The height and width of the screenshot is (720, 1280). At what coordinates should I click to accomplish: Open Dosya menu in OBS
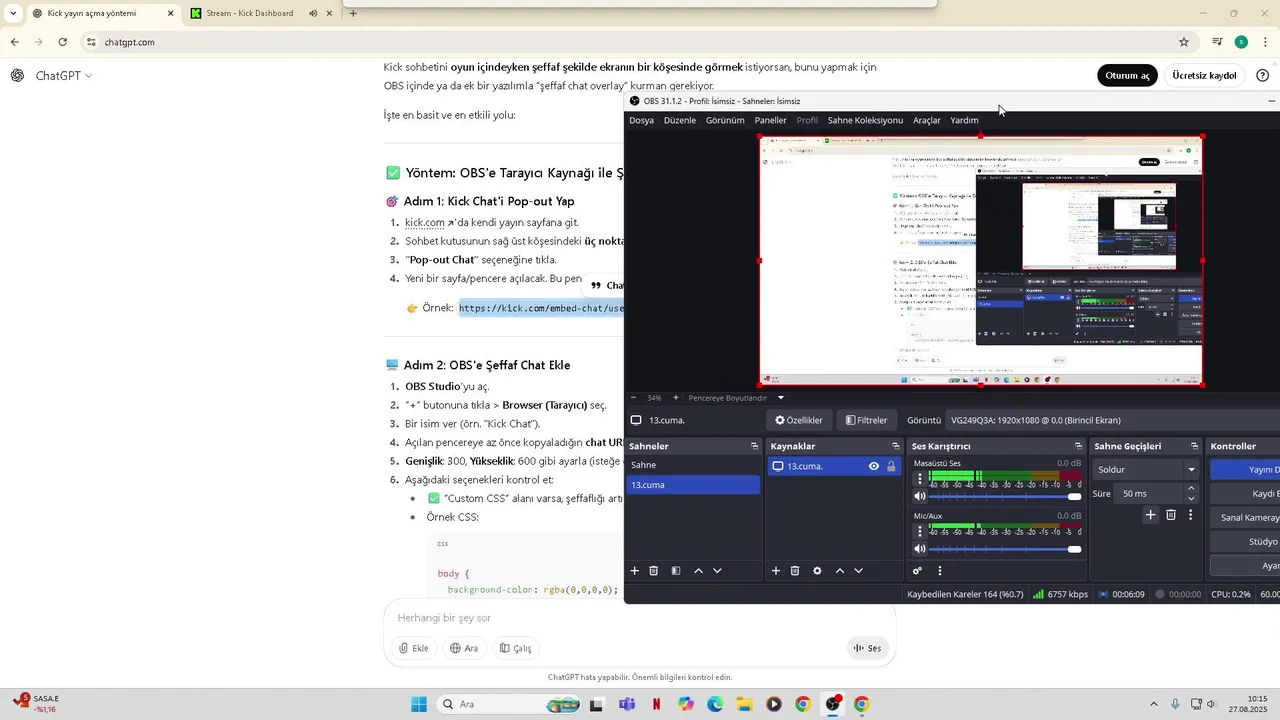click(x=641, y=120)
